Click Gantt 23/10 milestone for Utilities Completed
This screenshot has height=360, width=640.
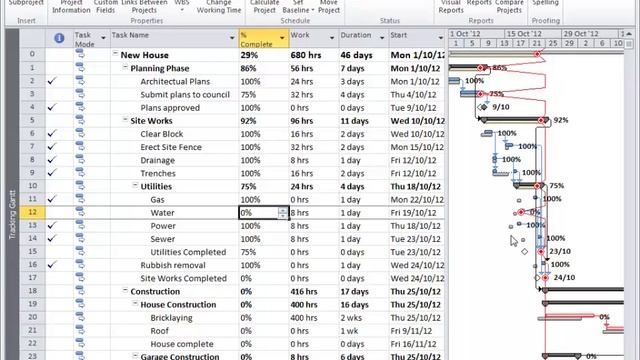[x=541, y=251]
